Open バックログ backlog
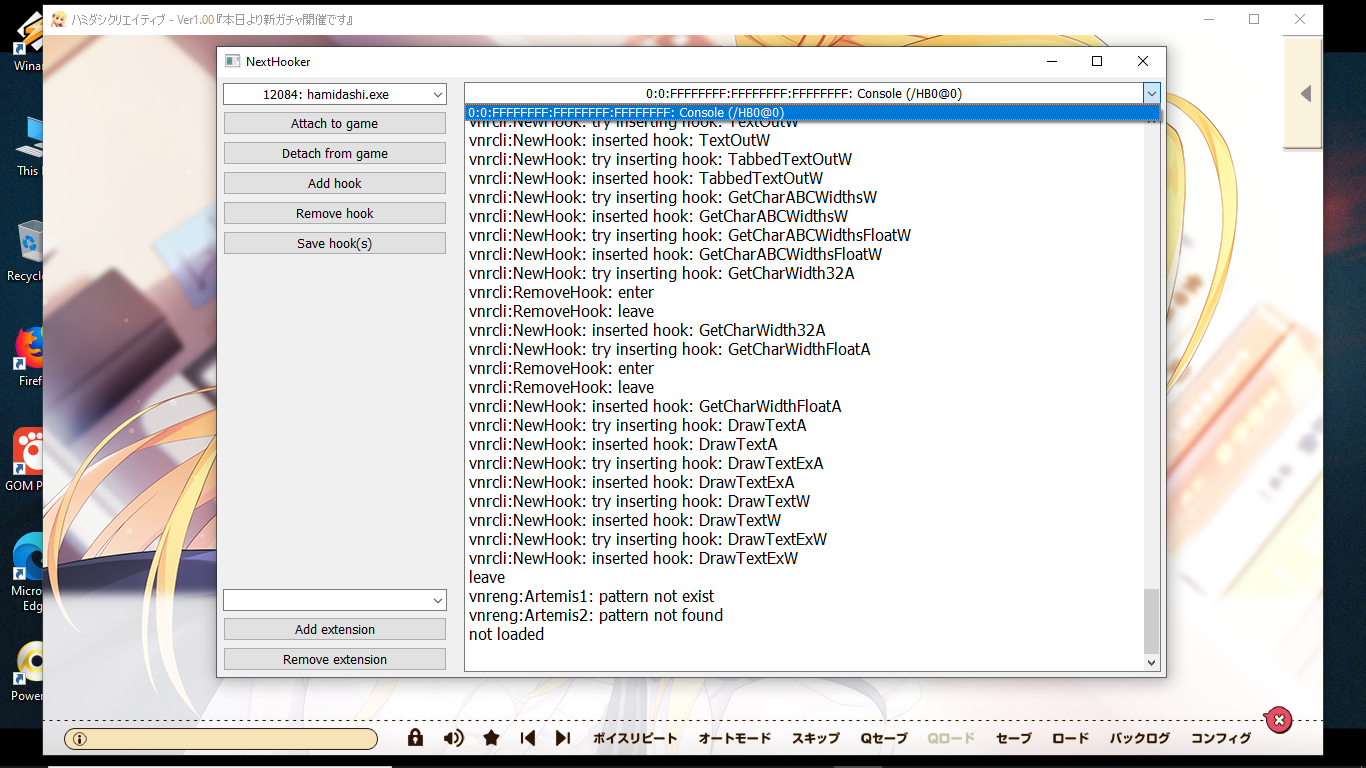 click(x=1140, y=739)
